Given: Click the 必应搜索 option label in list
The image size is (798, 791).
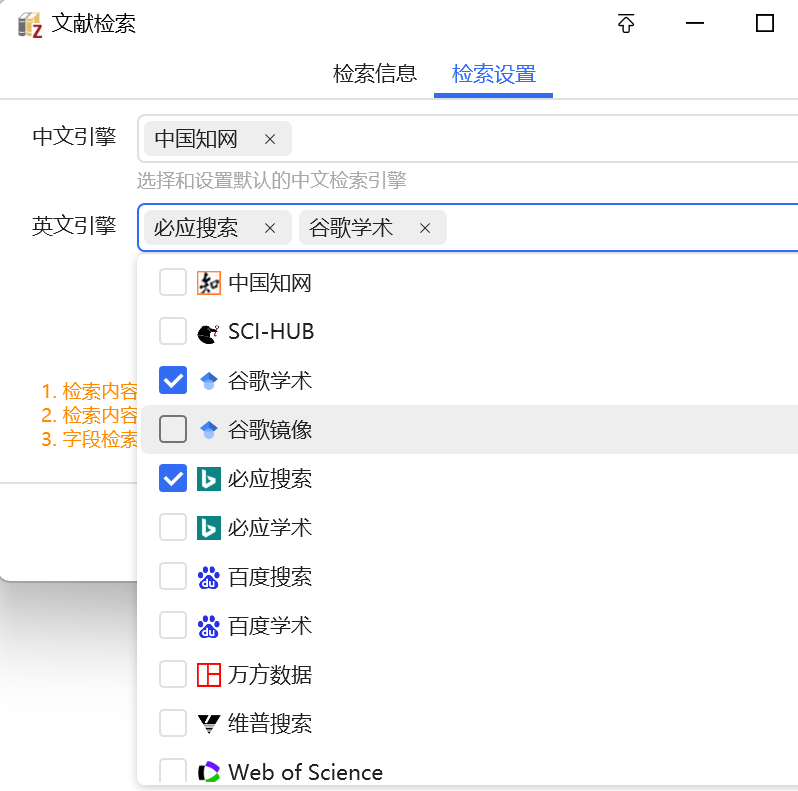Looking at the screenshot, I should click(x=270, y=479).
